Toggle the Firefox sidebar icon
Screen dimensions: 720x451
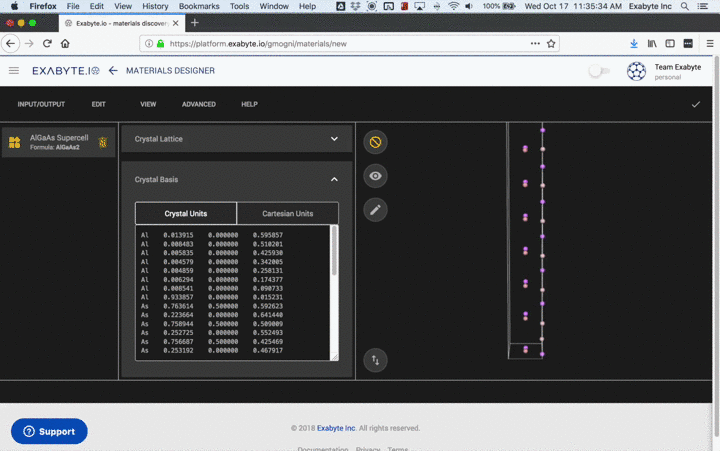pos(670,44)
